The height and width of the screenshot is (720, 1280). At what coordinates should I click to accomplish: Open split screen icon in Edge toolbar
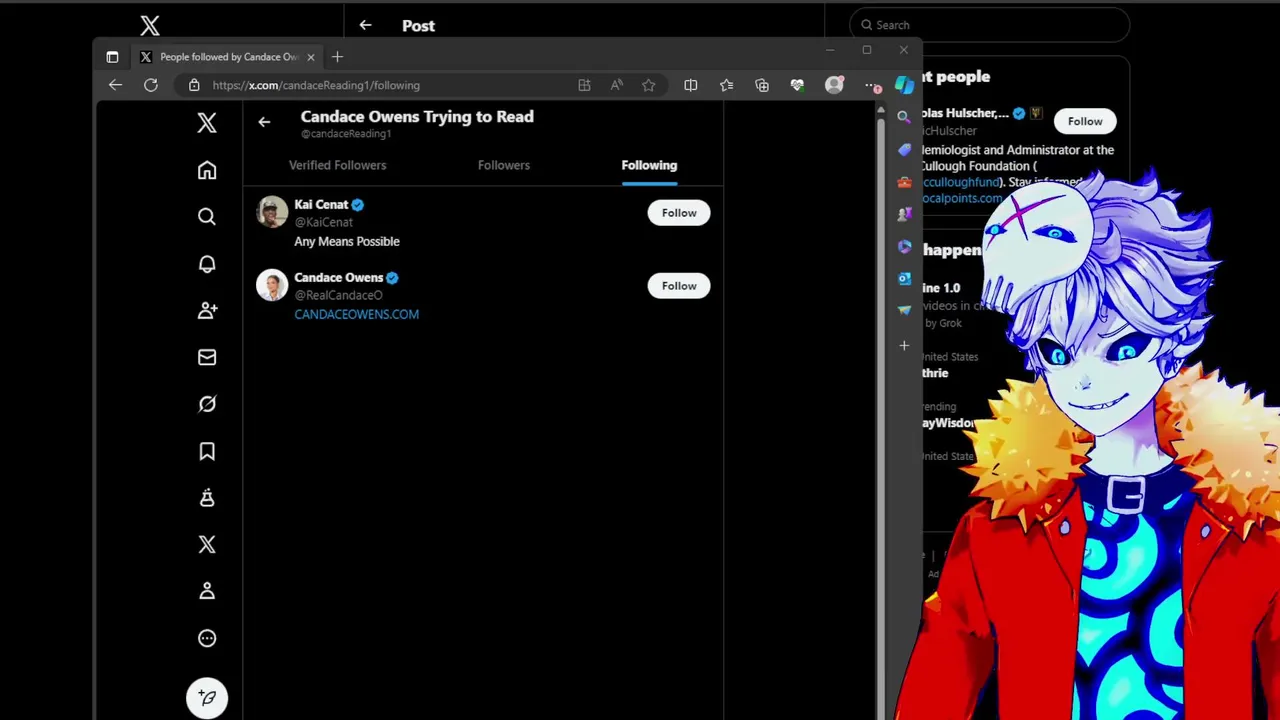690,85
